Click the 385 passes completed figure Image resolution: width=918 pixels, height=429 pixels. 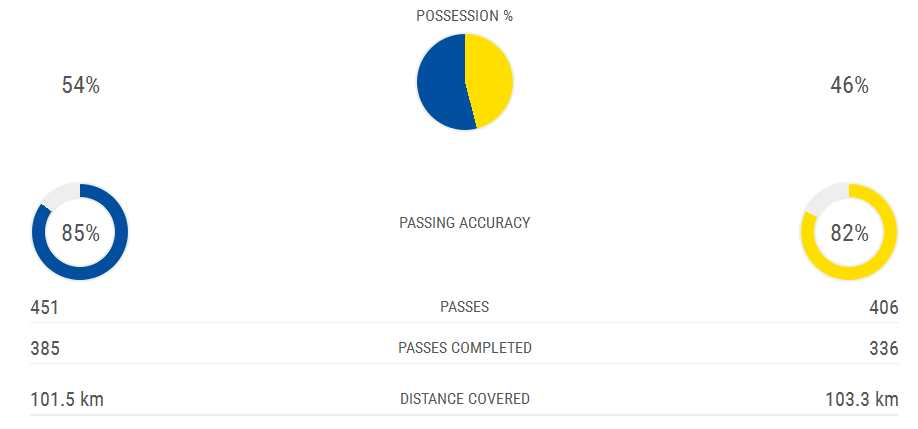tap(45, 348)
